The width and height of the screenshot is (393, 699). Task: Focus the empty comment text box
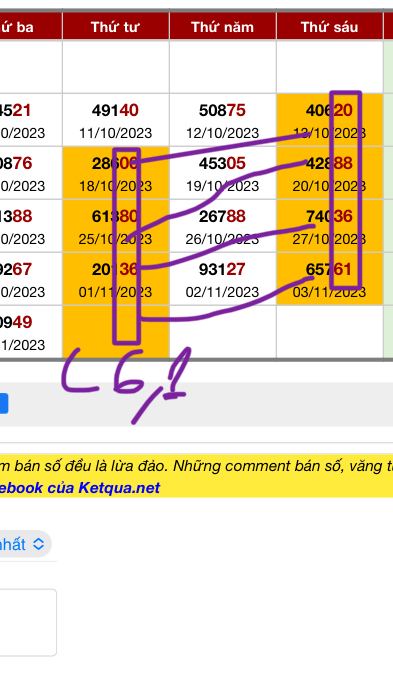pos(28,622)
